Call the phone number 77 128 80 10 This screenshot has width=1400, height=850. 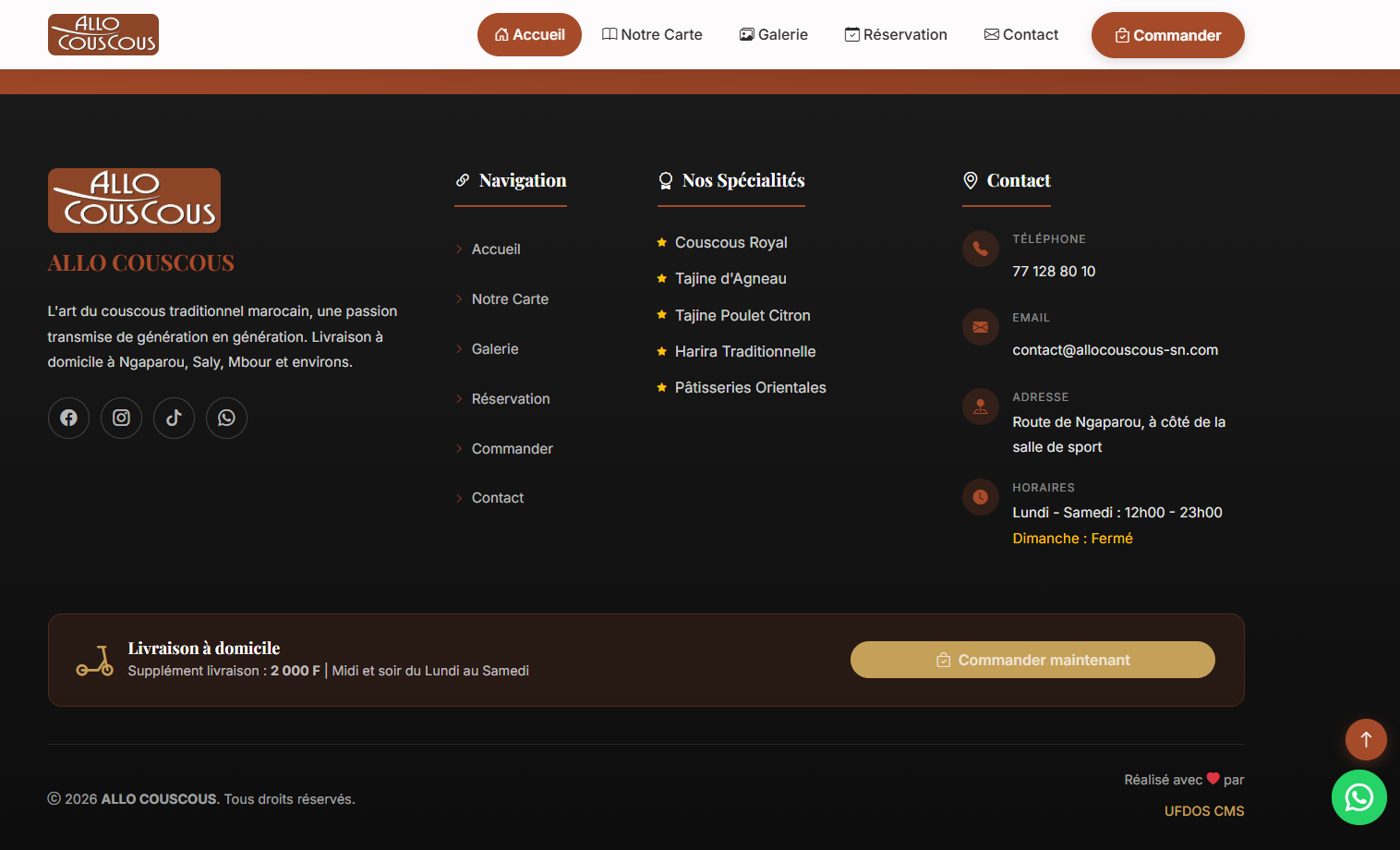[1054, 272]
